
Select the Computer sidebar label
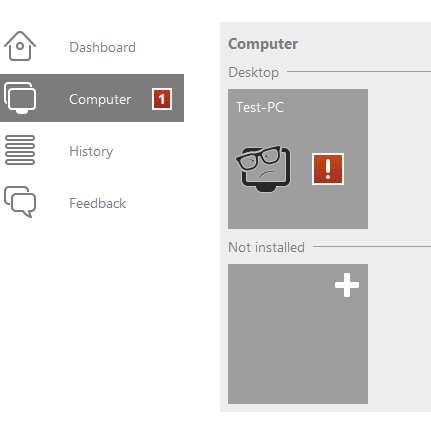[x=100, y=99]
